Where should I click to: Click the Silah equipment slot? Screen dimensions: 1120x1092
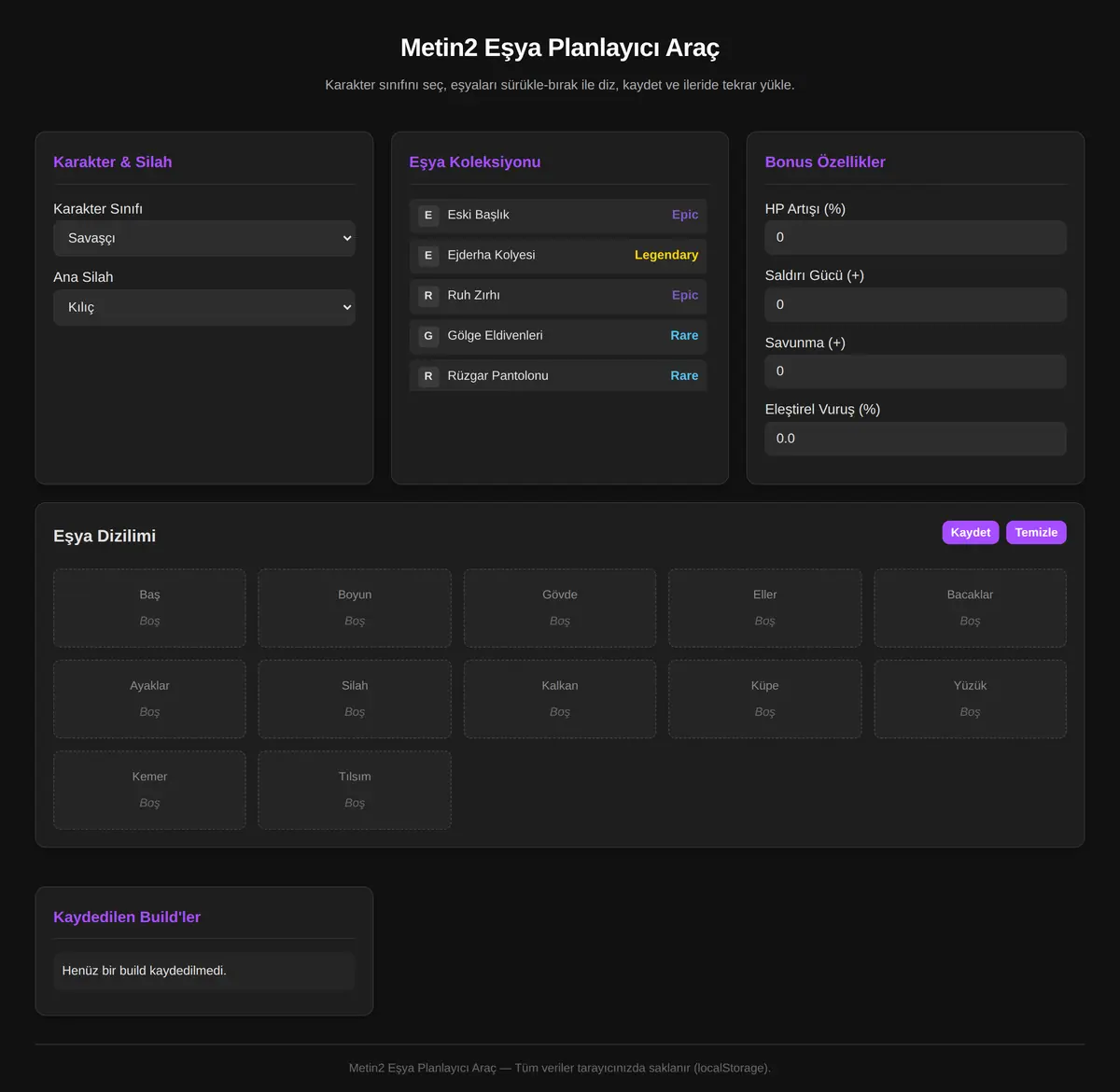click(355, 699)
